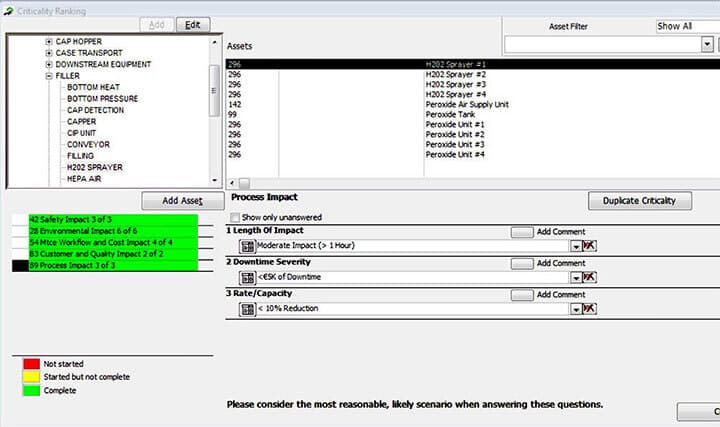This screenshot has height=427, width=720.
Task: Select Peroxide Unit #3 asset row
Action: pos(473,145)
